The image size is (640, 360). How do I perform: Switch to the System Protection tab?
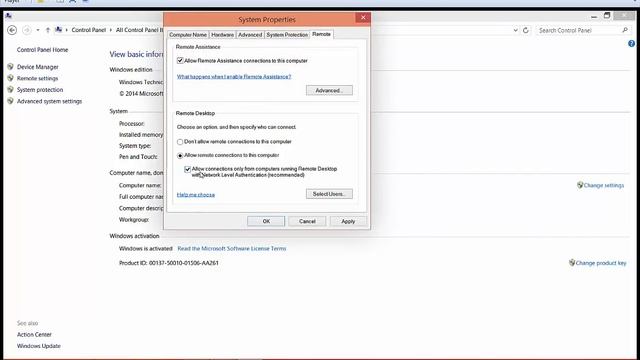287,35
